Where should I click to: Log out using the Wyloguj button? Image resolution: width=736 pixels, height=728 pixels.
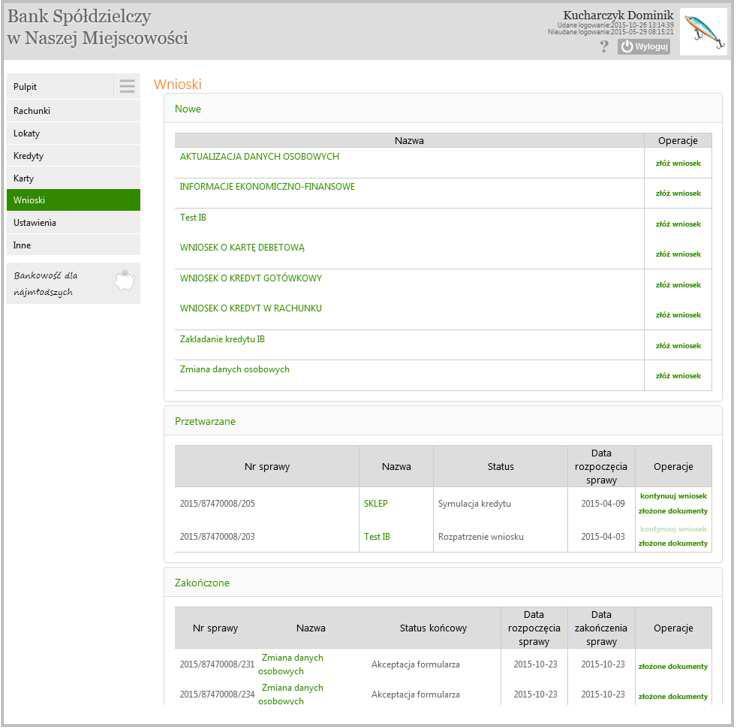pyautogui.click(x=644, y=46)
